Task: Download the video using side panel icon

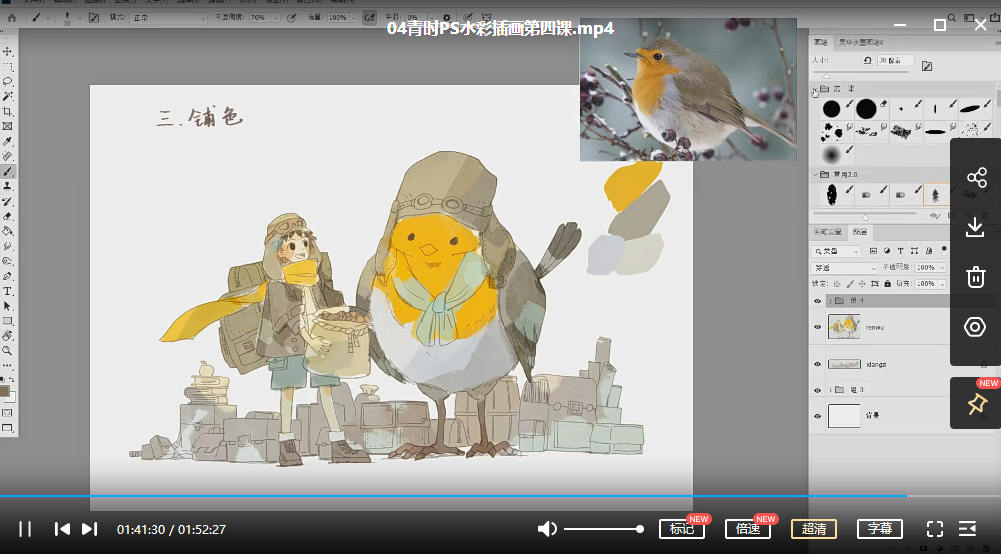Action: coord(976,228)
